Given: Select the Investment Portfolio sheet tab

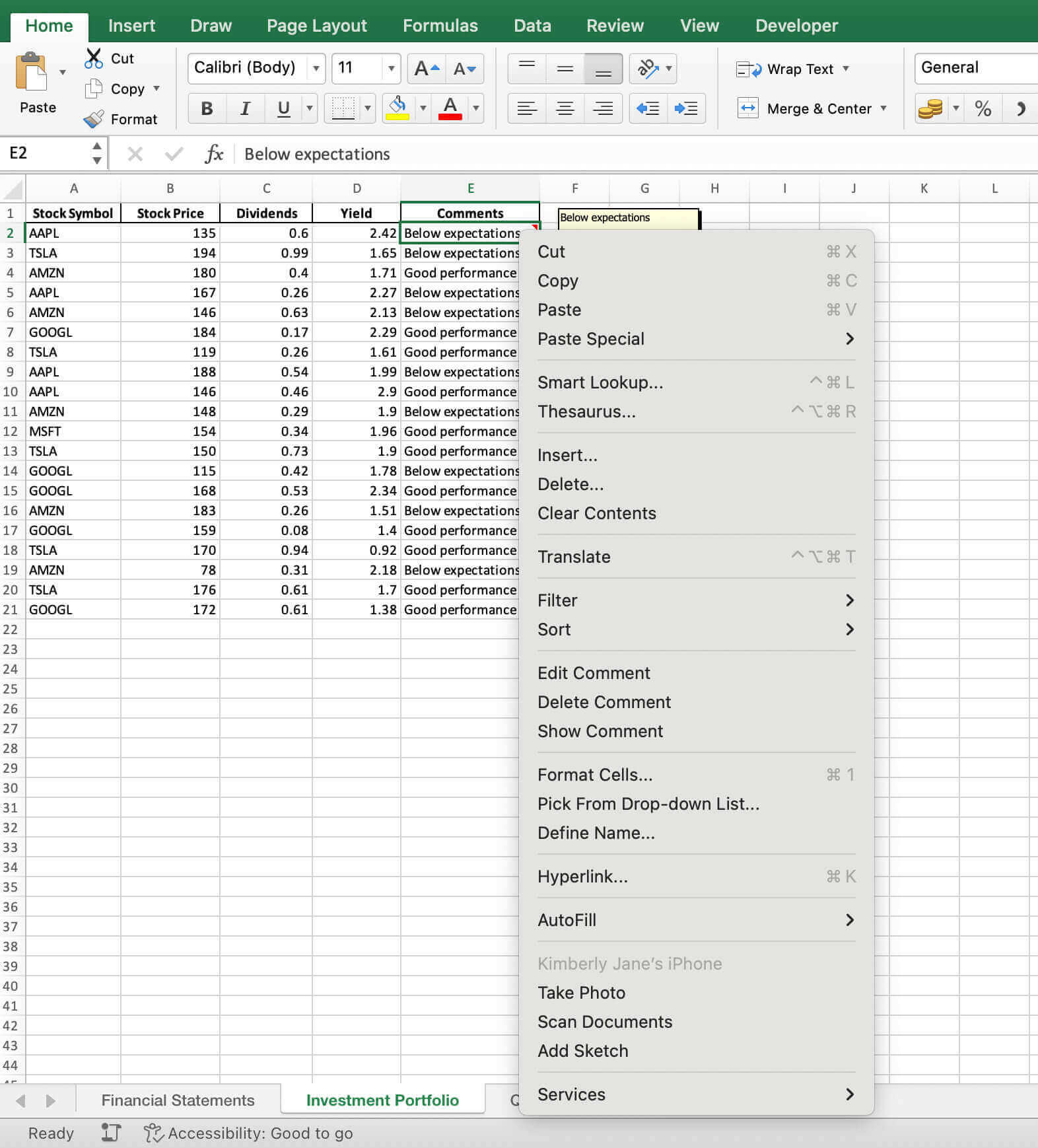Looking at the screenshot, I should pos(382,1100).
